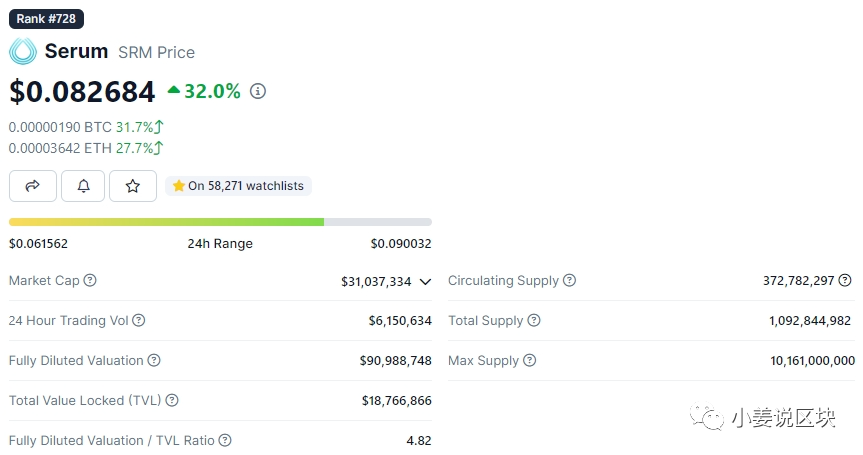
Task: Click the share arrow button
Action: pyautogui.click(x=32, y=186)
